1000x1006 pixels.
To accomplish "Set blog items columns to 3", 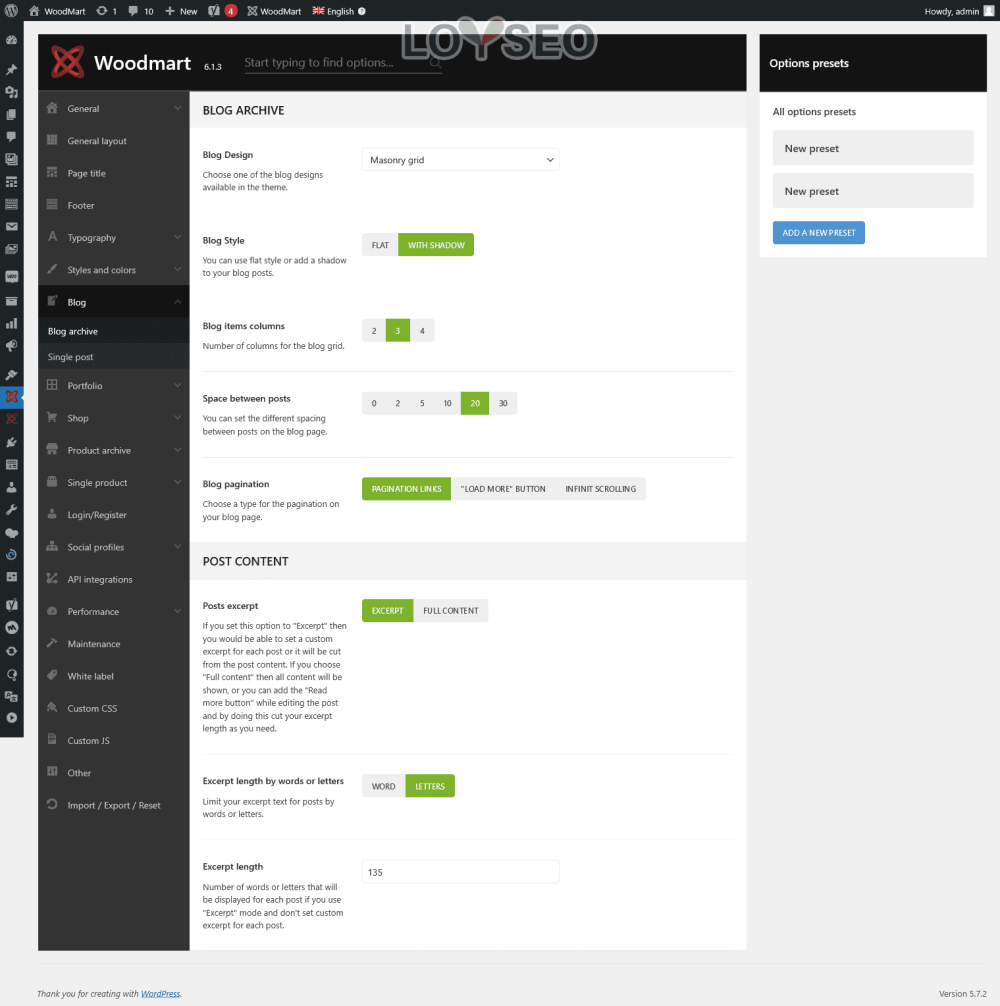I will point(398,331).
